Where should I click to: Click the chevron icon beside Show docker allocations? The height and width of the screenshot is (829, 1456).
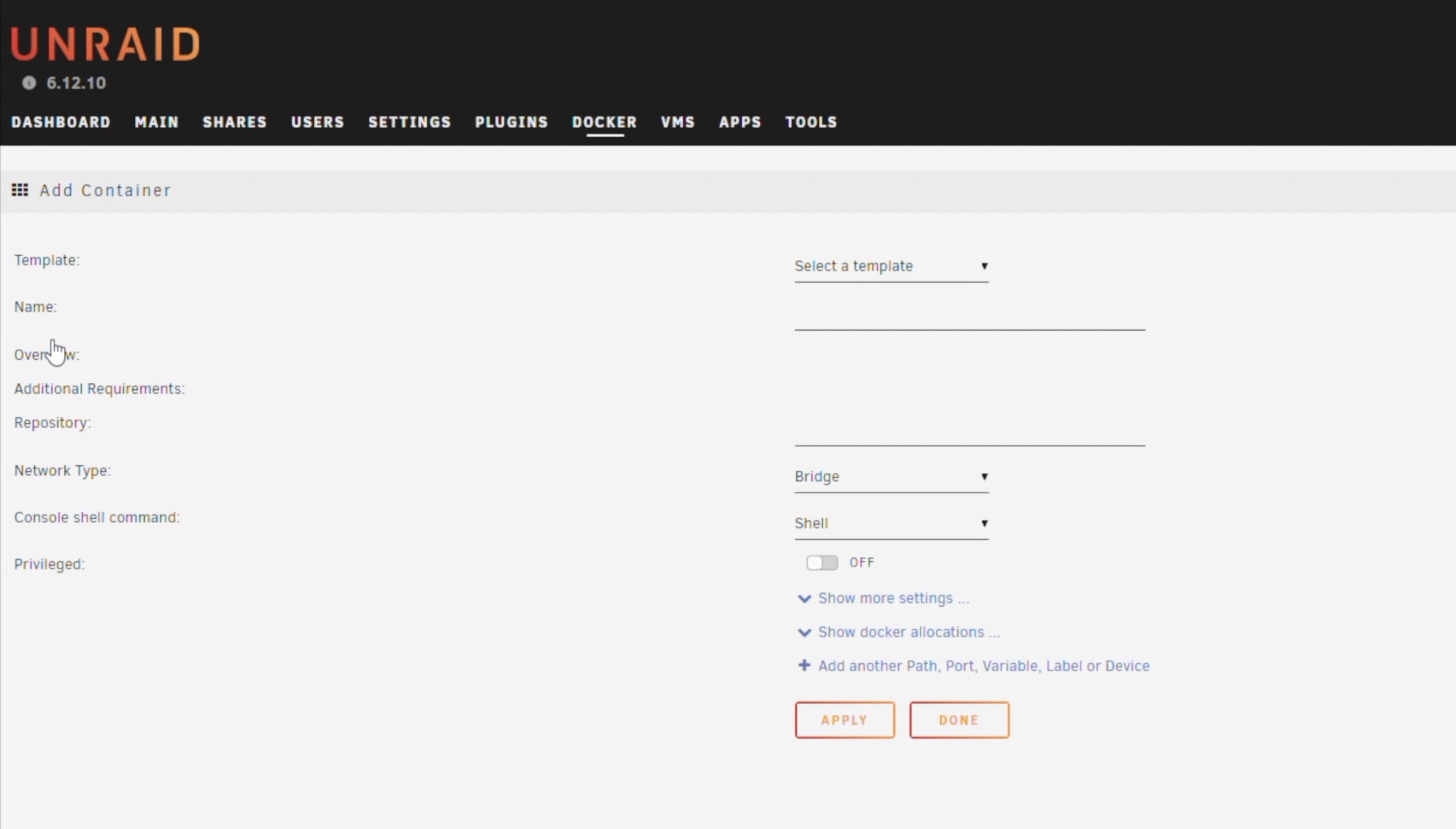tap(804, 632)
